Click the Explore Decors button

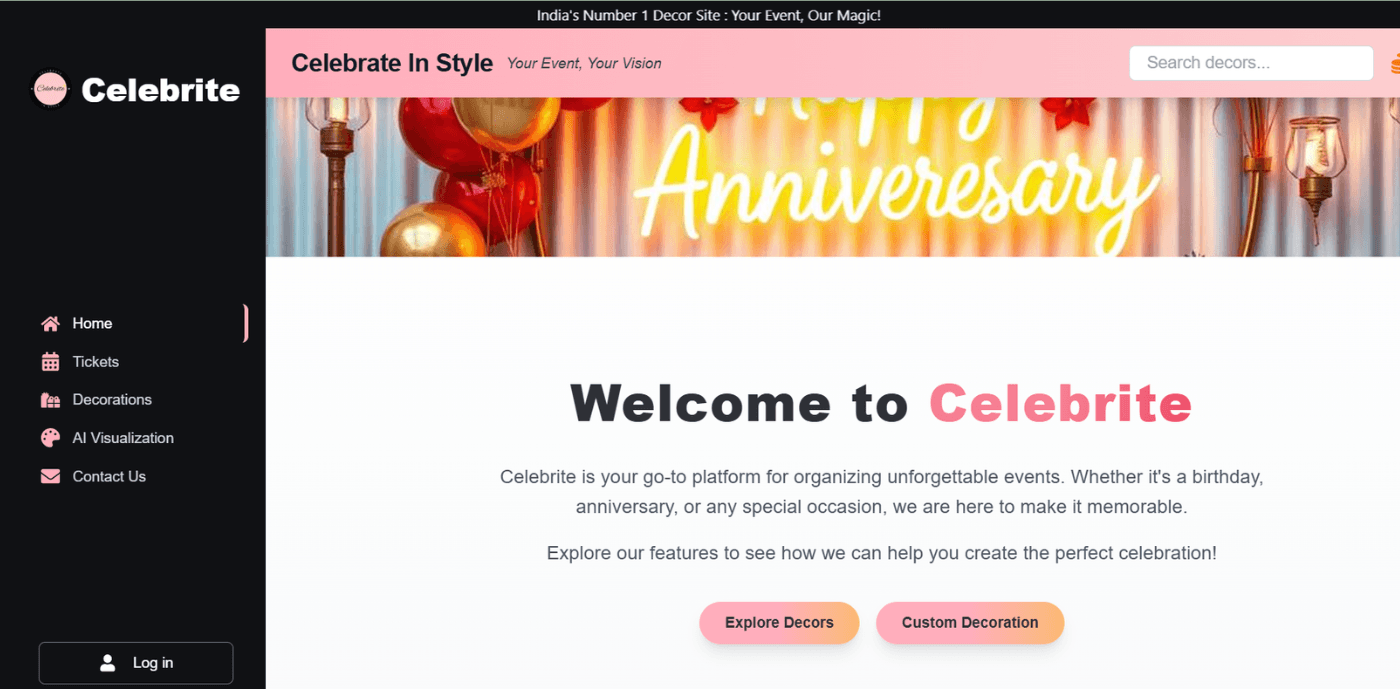coord(779,623)
